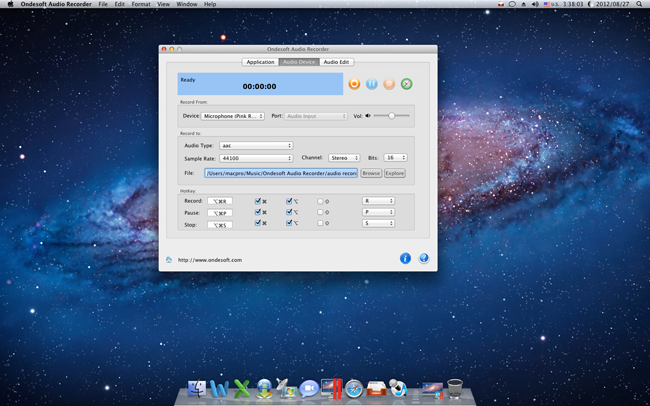Click the blue Pause recording button
650x406 pixels.
pyautogui.click(x=371, y=84)
